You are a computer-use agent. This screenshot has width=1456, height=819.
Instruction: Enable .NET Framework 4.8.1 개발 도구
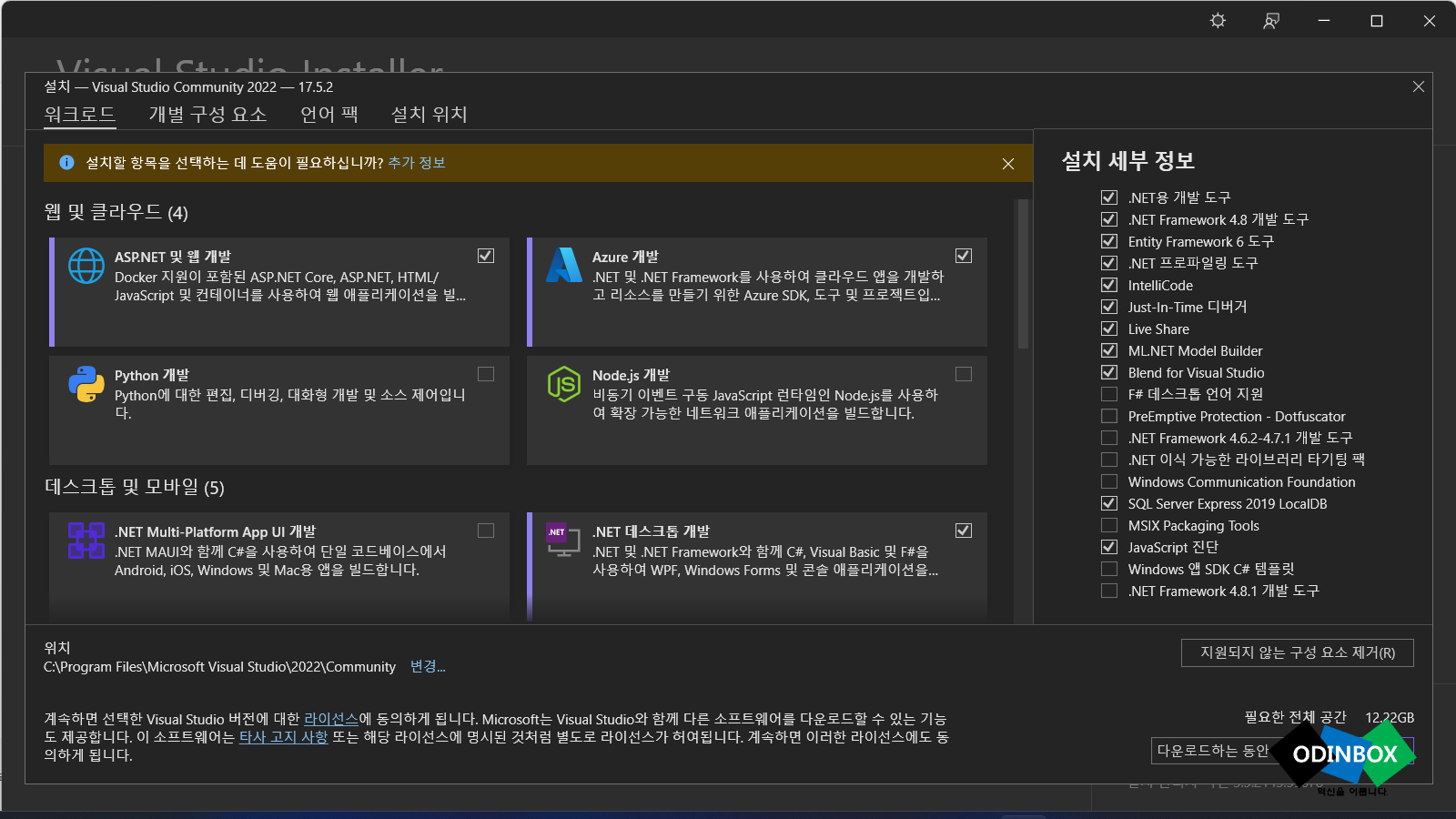pos(1109,591)
